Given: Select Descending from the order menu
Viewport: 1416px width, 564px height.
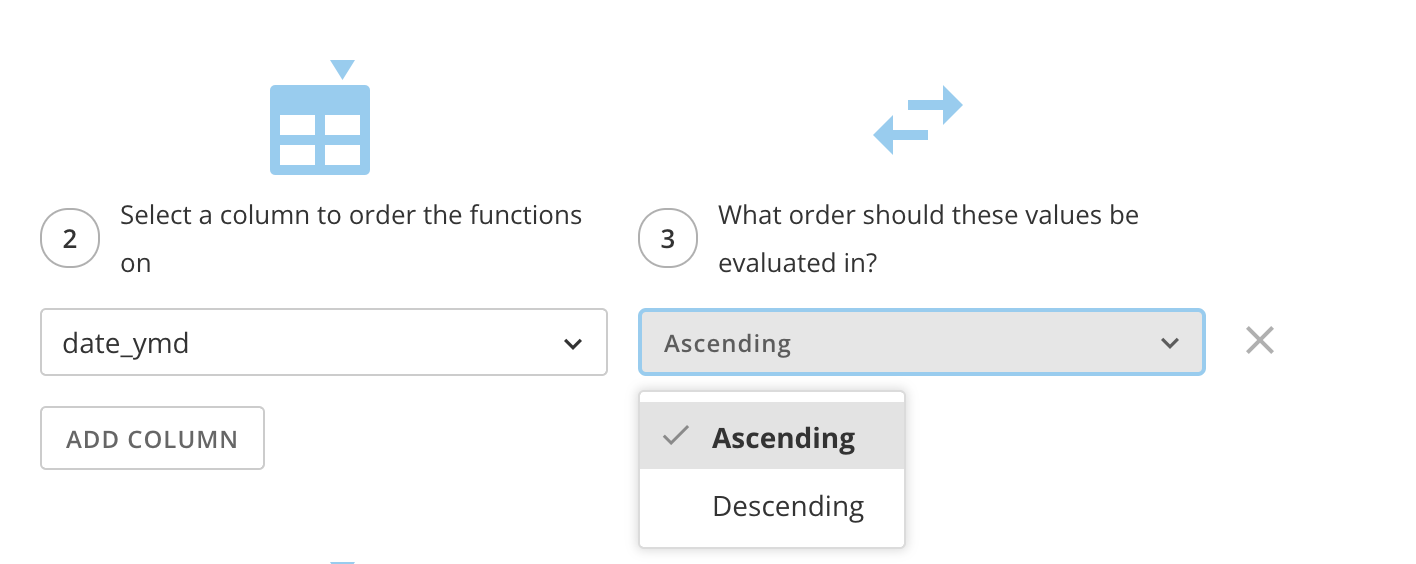Looking at the screenshot, I should click(788, 506).
